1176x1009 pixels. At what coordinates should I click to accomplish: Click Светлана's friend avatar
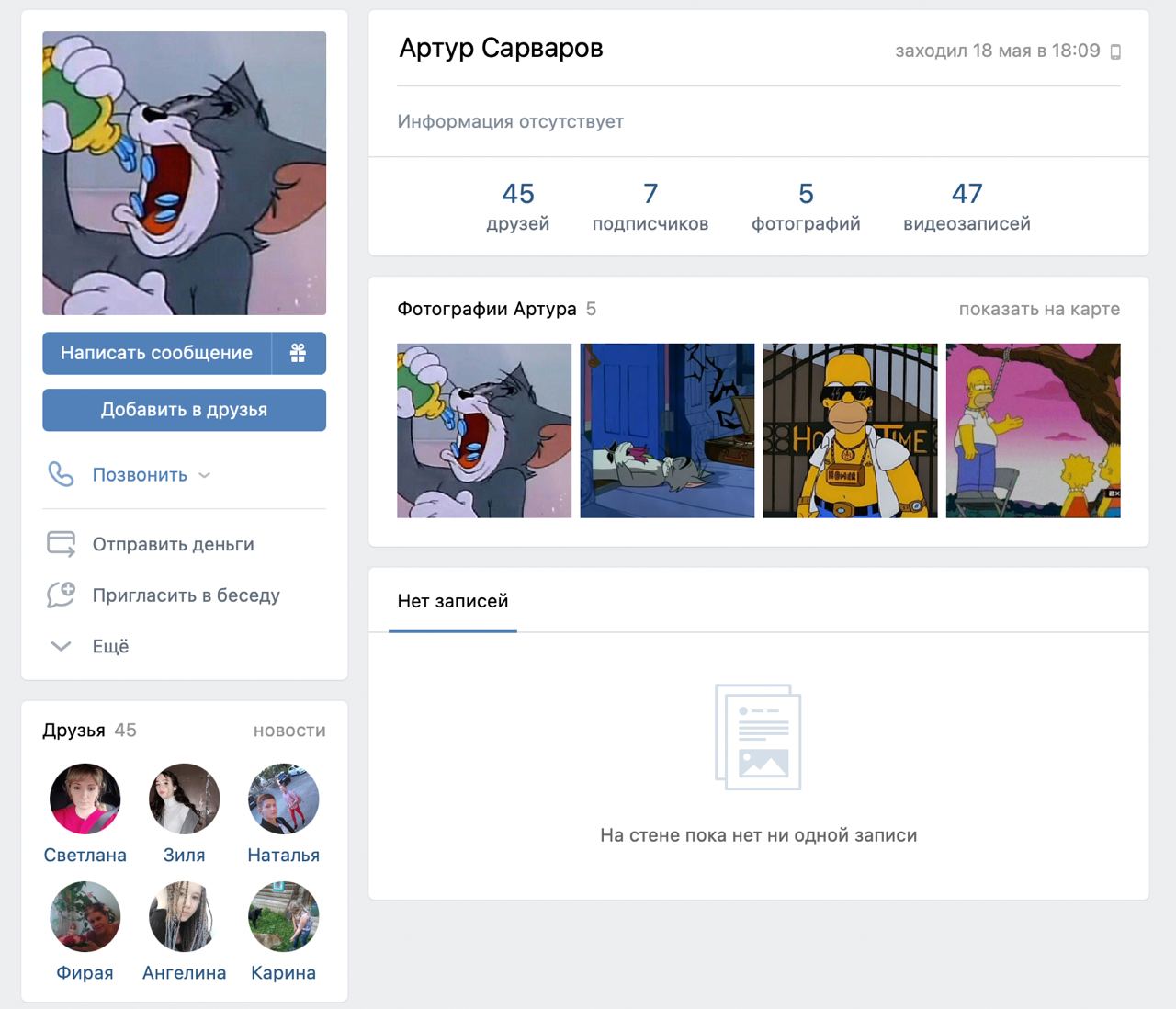[85, 799]
